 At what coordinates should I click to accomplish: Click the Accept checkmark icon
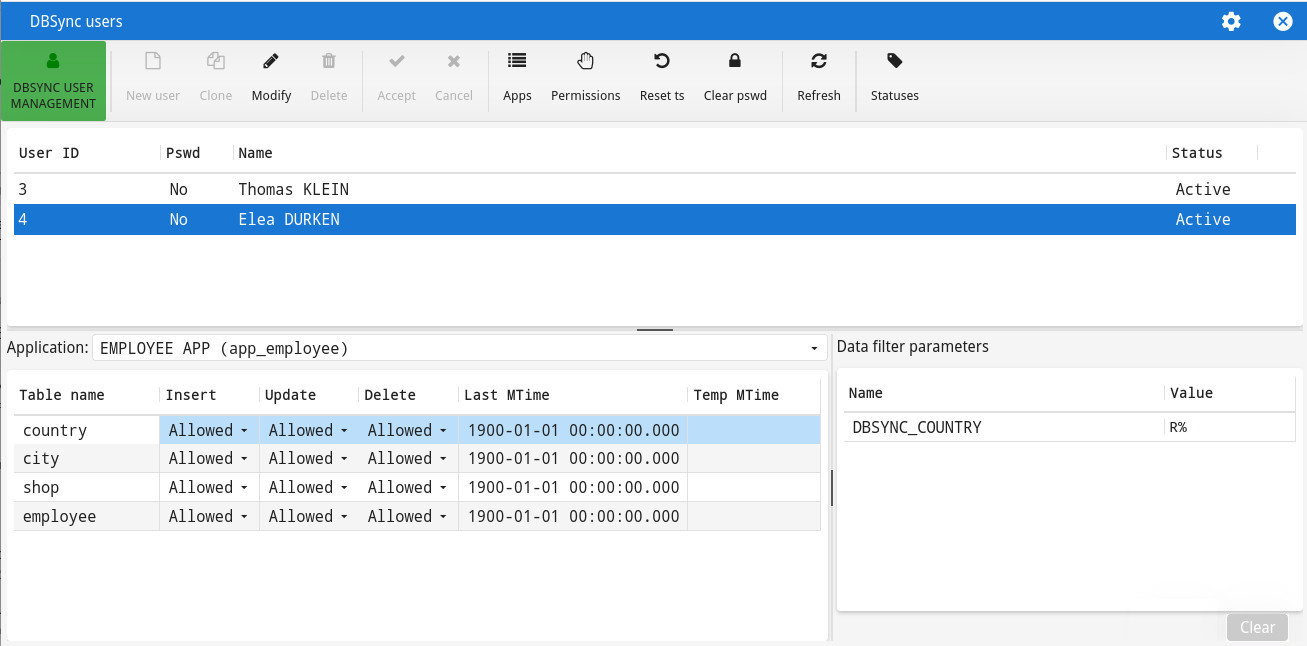(396, 62)
